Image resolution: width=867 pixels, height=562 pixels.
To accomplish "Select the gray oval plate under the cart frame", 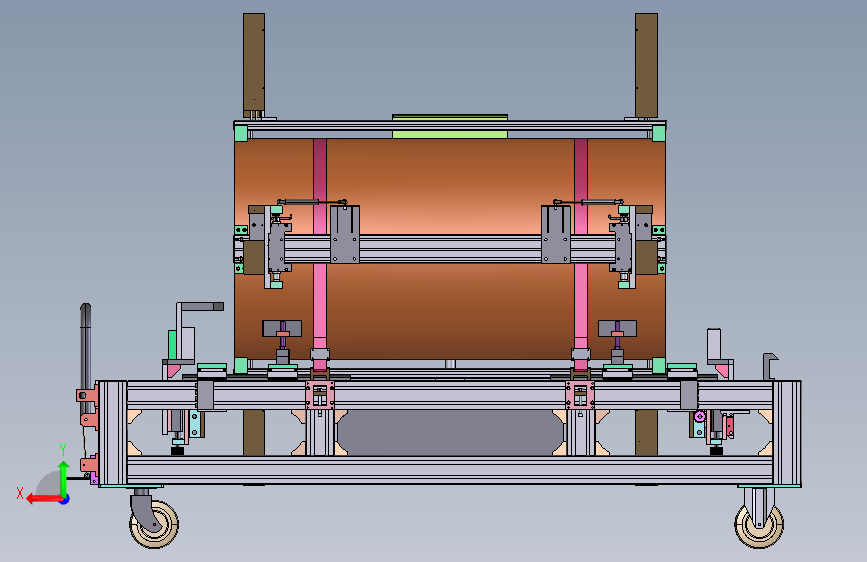I will tap(450, 433).
